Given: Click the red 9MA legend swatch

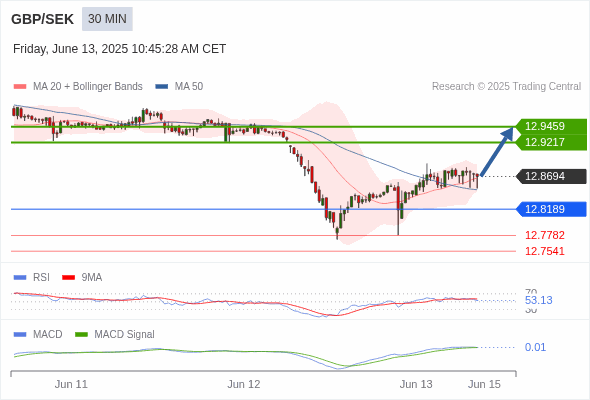Looking at the screenshot, I should point(68,278).
